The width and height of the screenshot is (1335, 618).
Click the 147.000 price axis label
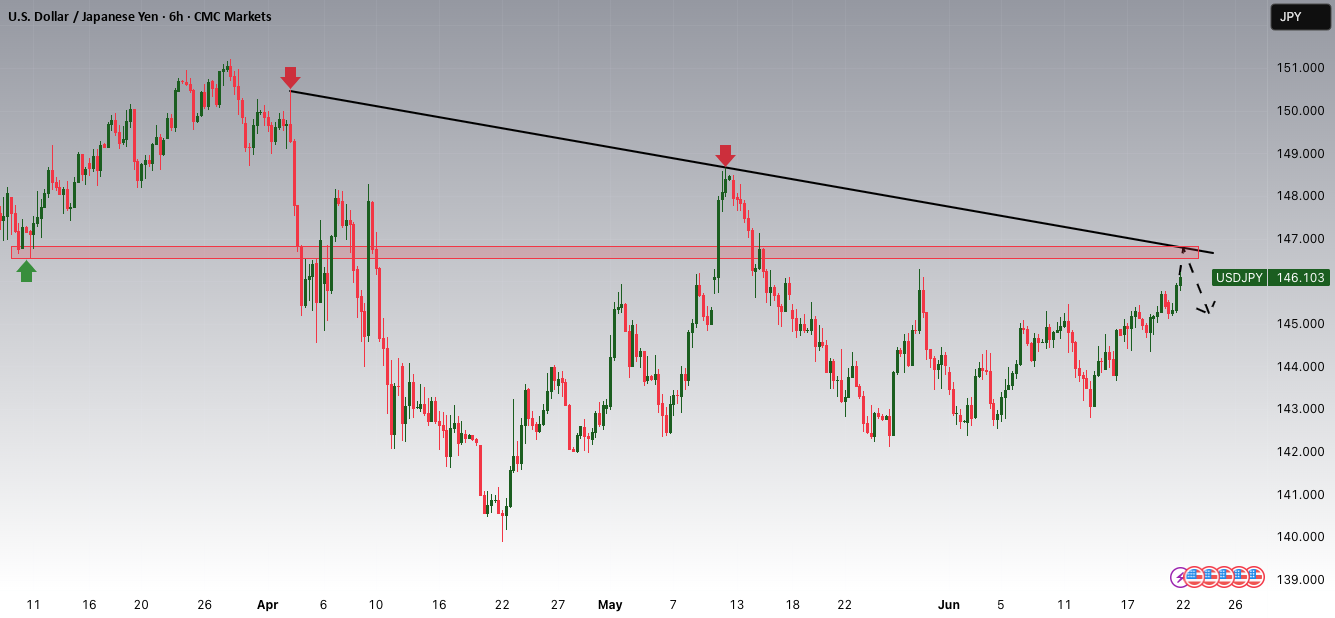(1298, 239)
